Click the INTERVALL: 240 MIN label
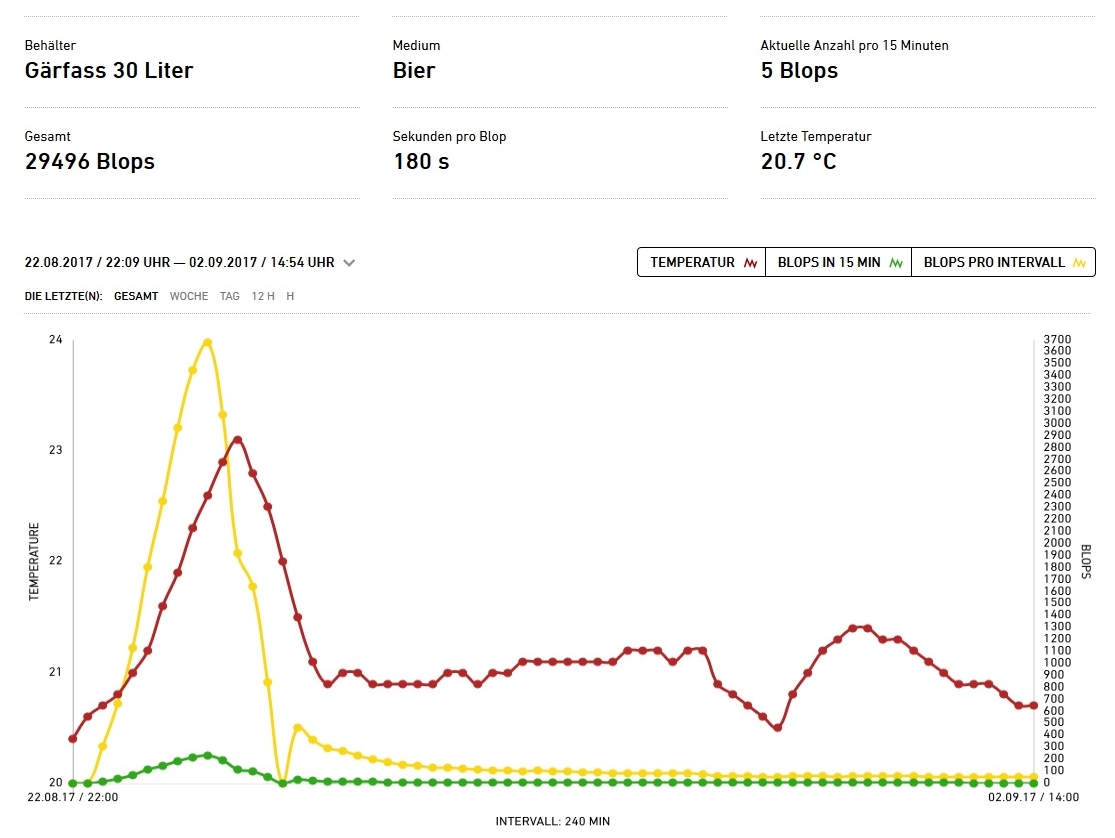Screen dimensions: 1115x838 pos(552,821)
